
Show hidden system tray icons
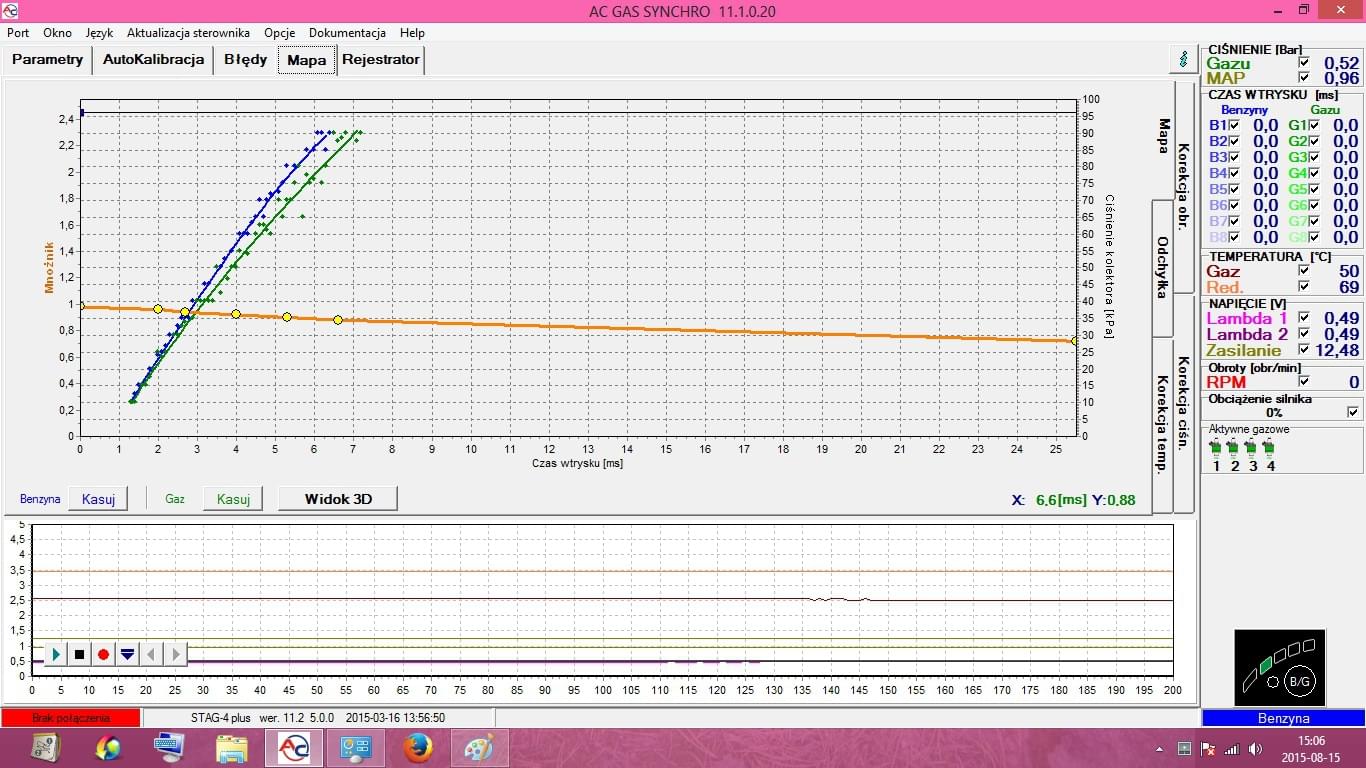click(1160, 748)
